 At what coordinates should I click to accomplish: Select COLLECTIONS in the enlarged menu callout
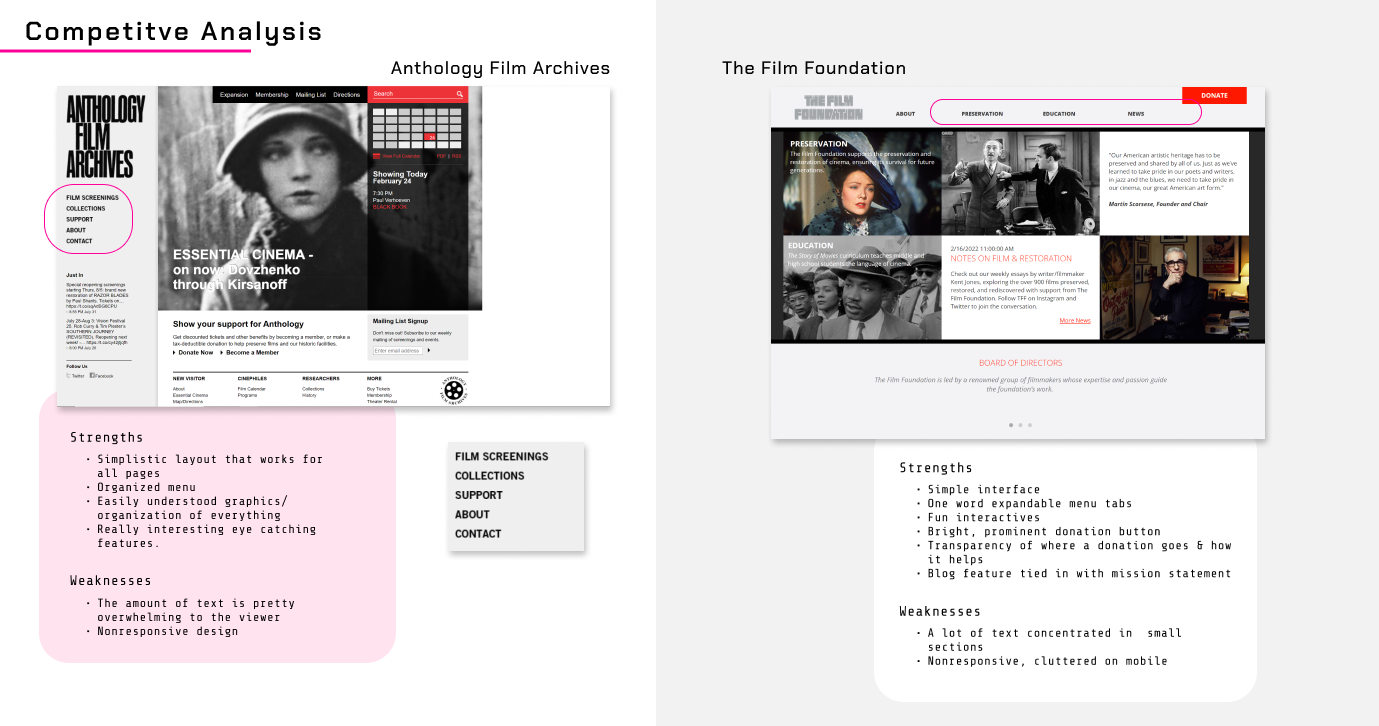click(x=490, y=476)
